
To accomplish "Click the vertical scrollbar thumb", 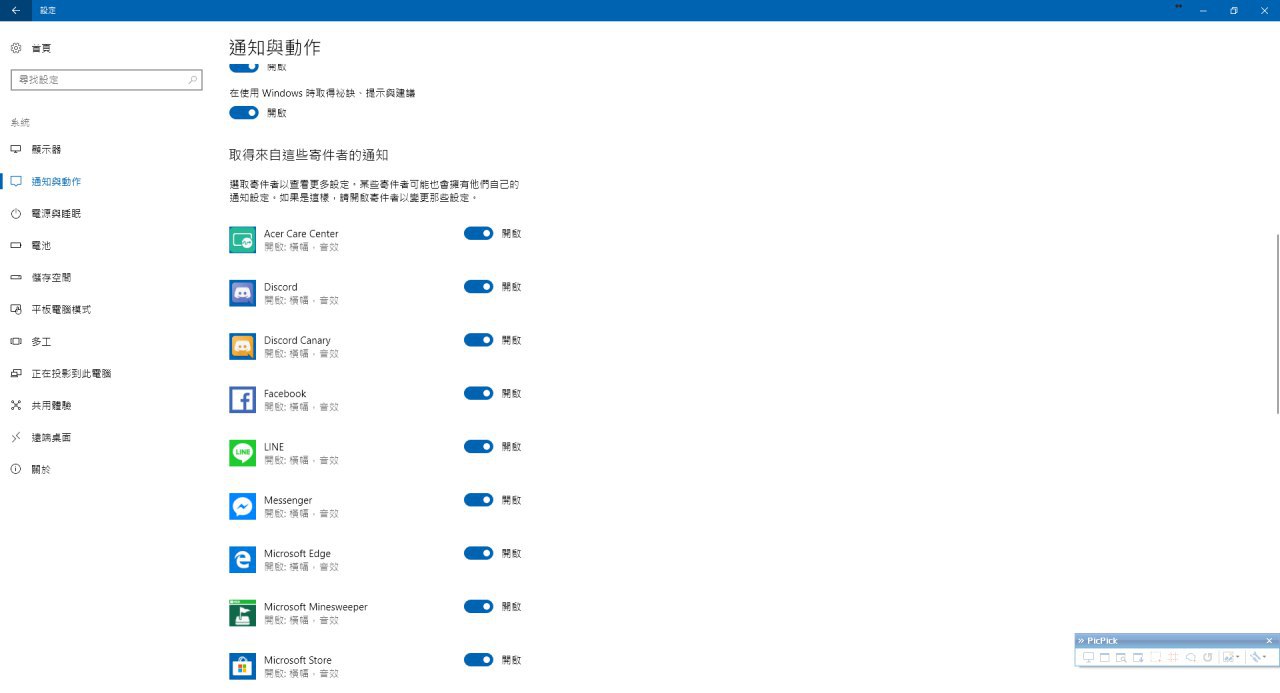I will 1277,323.
